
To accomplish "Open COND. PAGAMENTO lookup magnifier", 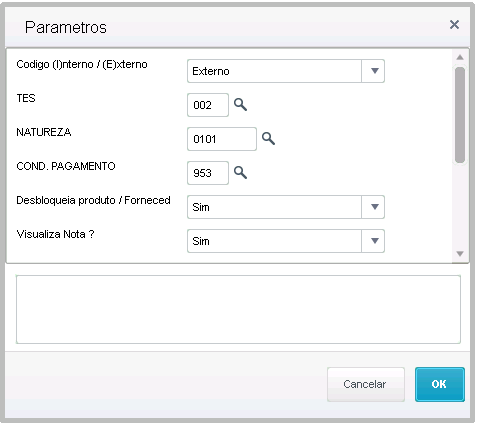I will pyautogui.click(x=240, y=173).
